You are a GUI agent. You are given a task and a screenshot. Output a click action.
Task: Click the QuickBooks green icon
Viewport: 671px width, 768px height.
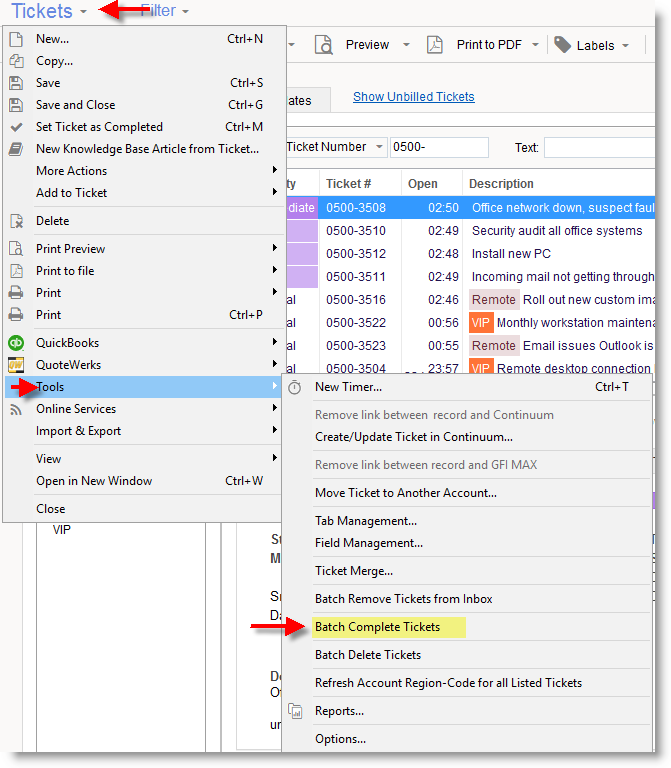click(x=16, y=343)
